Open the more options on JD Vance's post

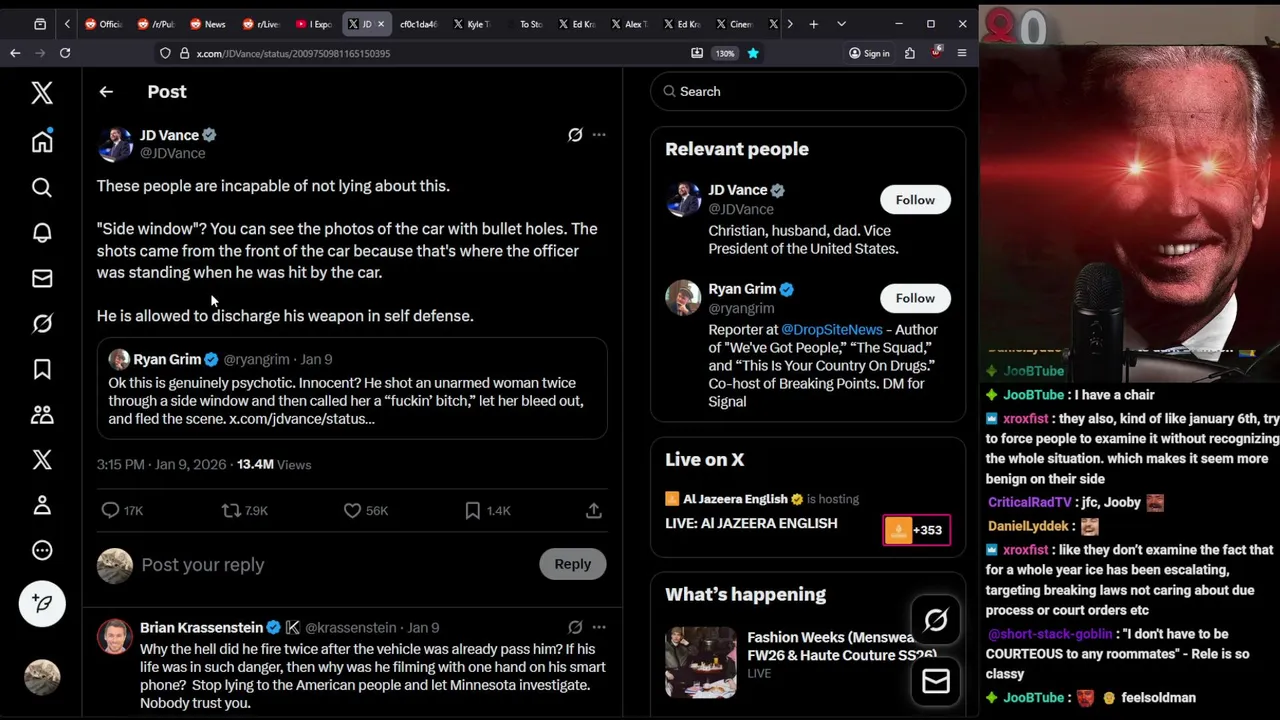pos(599,134)
